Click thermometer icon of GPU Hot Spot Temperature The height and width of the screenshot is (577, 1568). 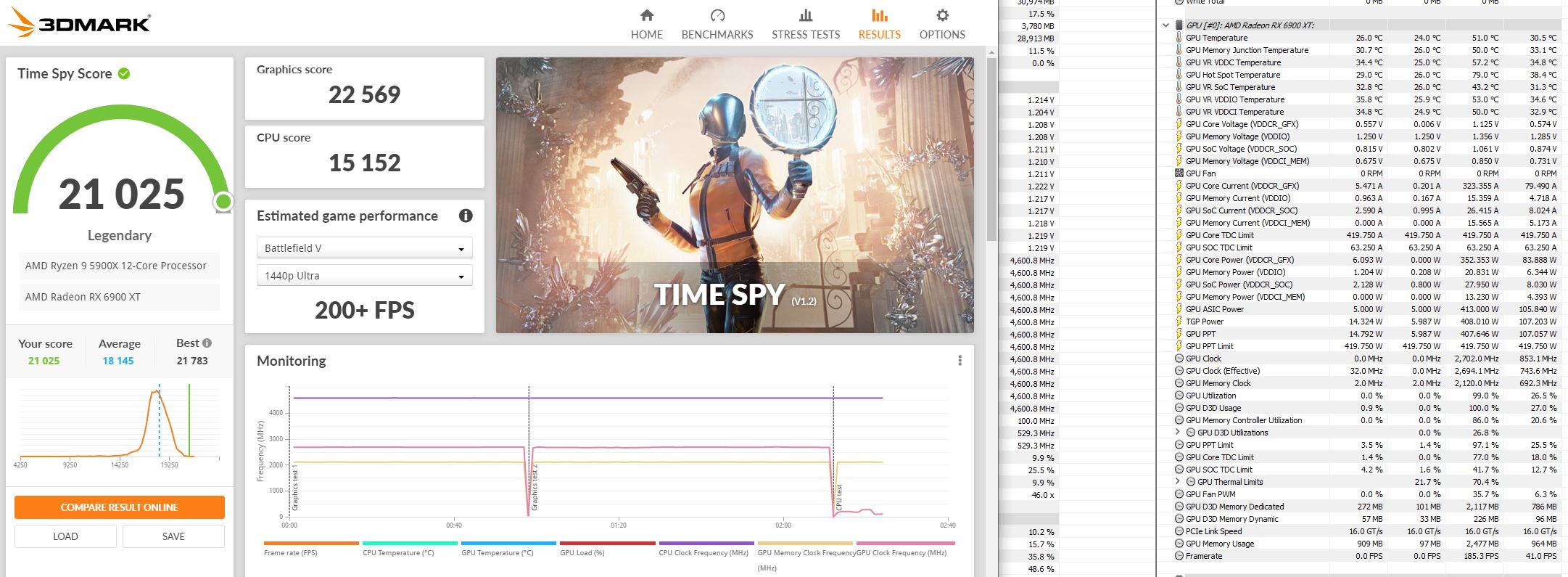click(1179, 75)
